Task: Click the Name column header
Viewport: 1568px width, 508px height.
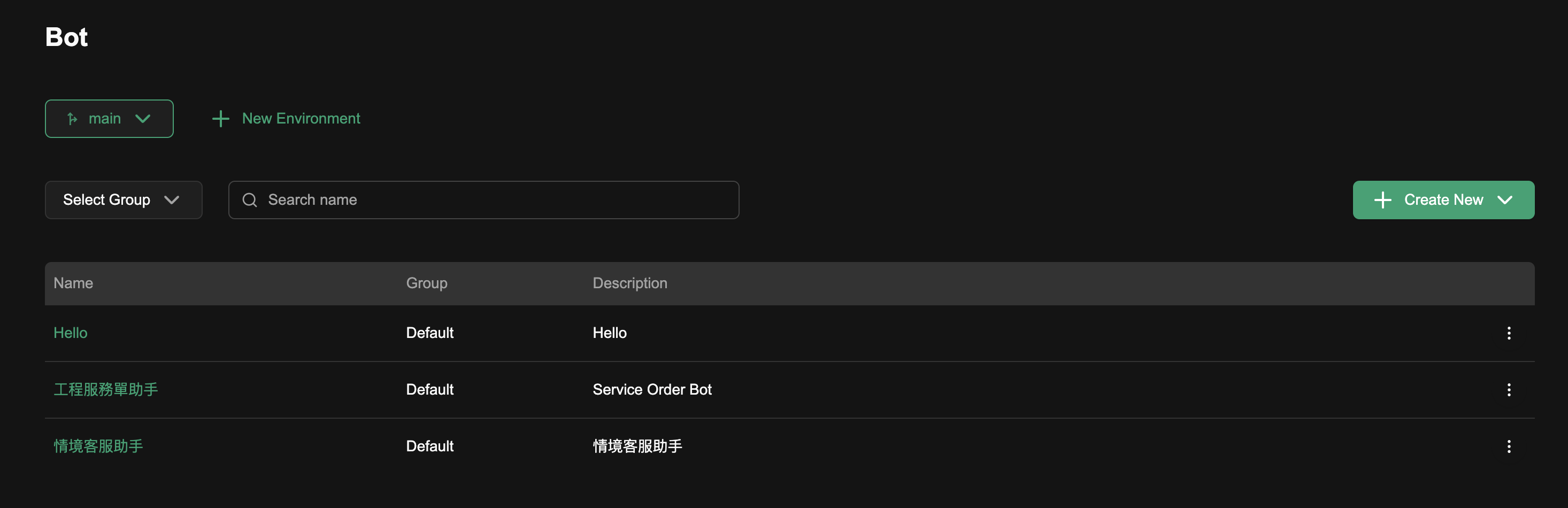Action: click(x=73, y=283)
